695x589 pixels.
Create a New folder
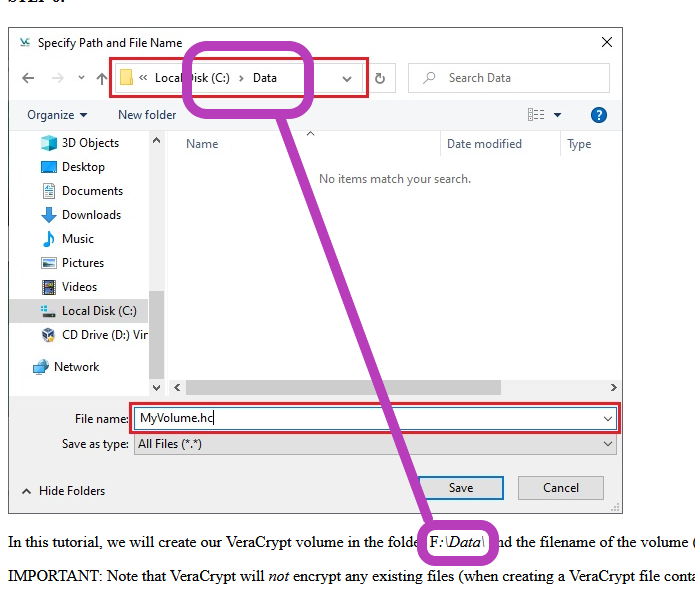pos(147,115)
